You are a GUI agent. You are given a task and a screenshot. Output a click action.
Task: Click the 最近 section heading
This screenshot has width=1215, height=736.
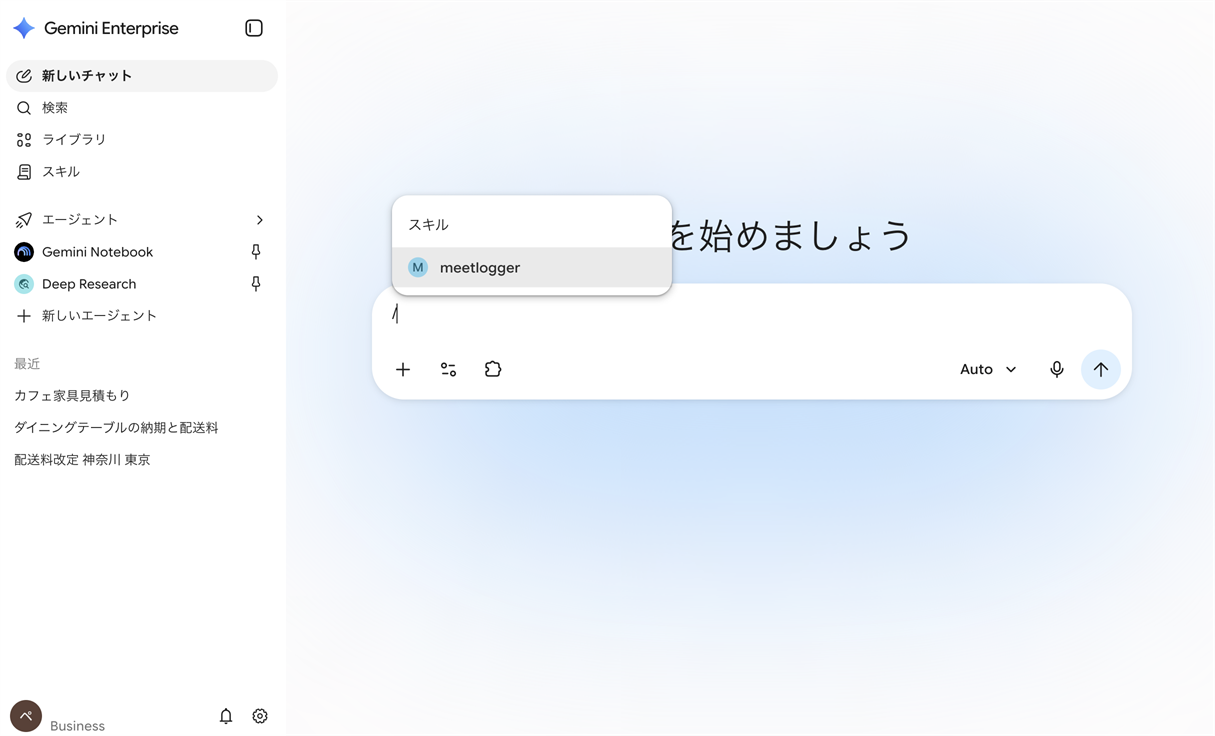point(27,364)
